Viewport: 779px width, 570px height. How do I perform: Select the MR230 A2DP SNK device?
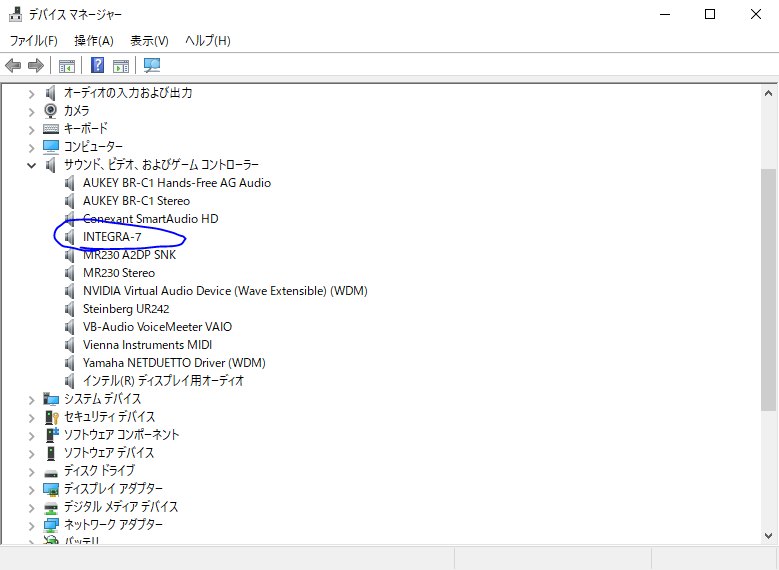[x=129, y=255]
